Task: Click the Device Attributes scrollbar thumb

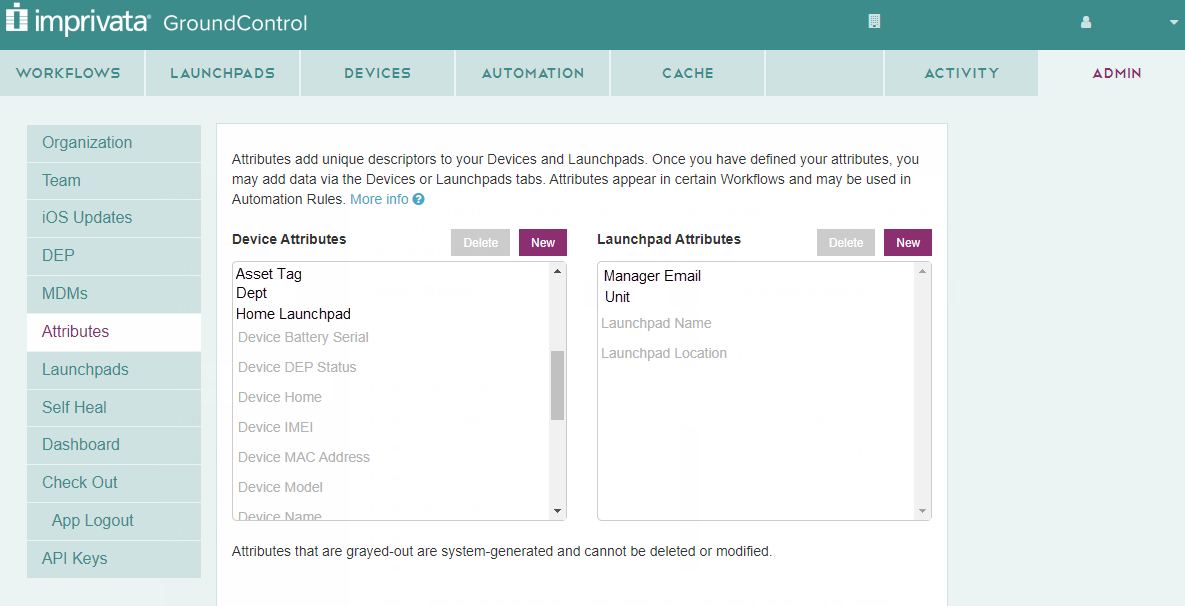Action: 557,385
